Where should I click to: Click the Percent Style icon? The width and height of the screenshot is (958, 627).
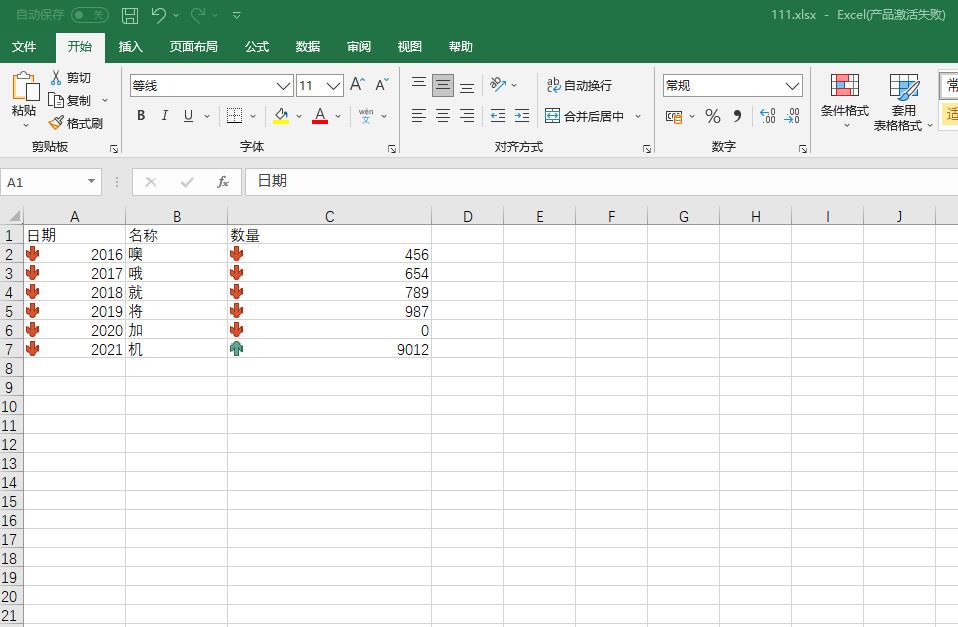pyautogui.click(x=713, y=117)
